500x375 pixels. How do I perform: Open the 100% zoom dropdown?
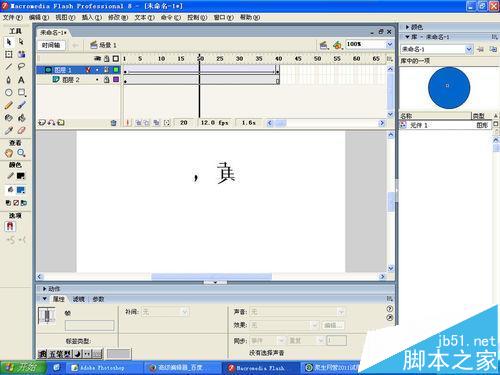pyautogui.click(x=390, y=44)
